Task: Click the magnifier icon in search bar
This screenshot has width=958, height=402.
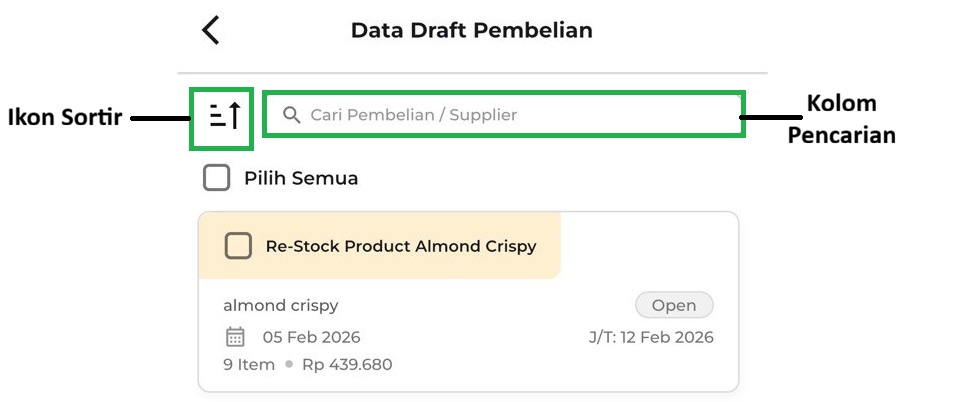Action: click(292, 115)
